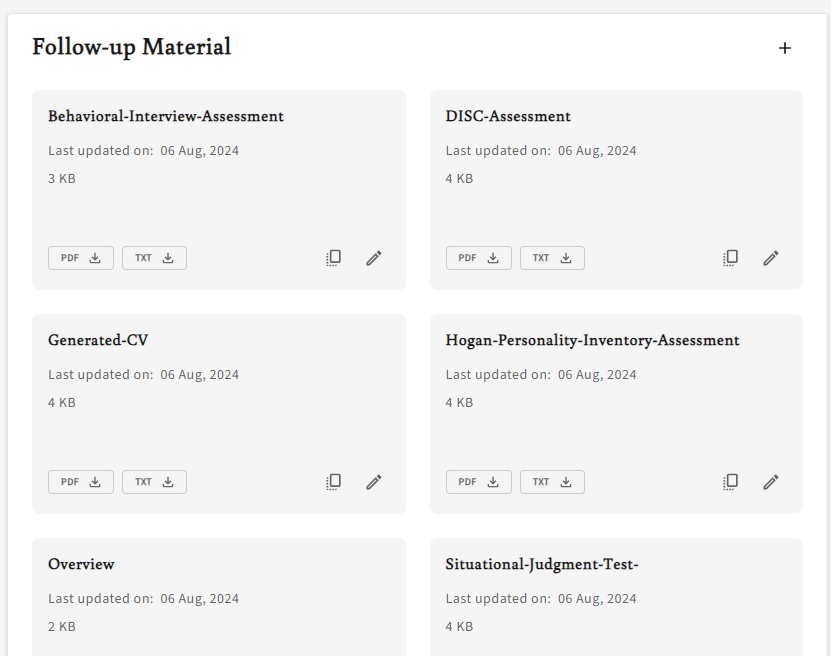Download Generated-CV as TXT
Screen dimensions: 831x656
pos(154,481)
